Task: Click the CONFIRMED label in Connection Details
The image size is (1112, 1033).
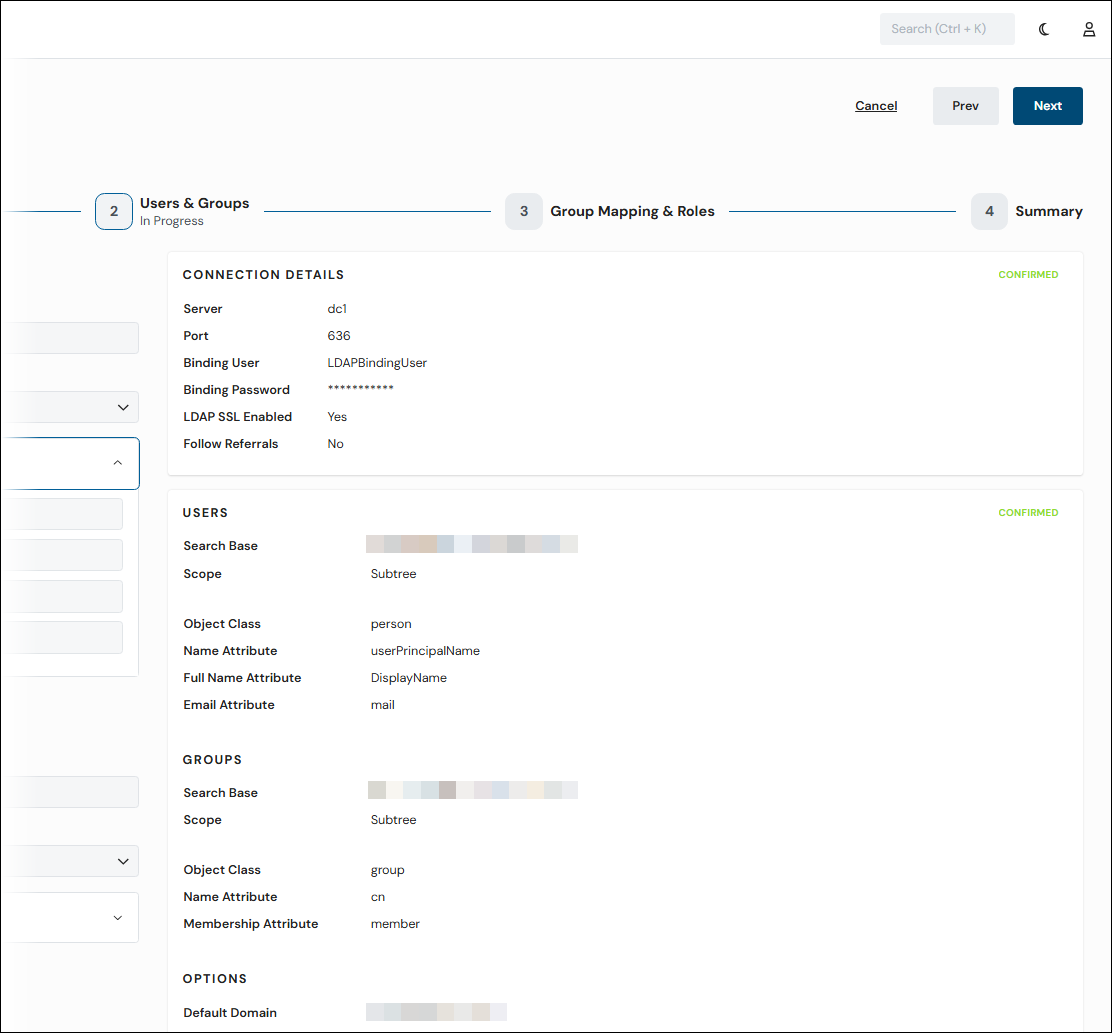Action: tap(1028, 274)
